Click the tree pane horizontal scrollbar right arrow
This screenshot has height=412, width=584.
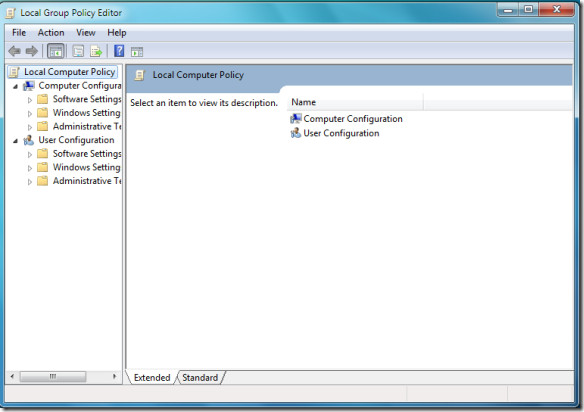(x=114, y=377)
